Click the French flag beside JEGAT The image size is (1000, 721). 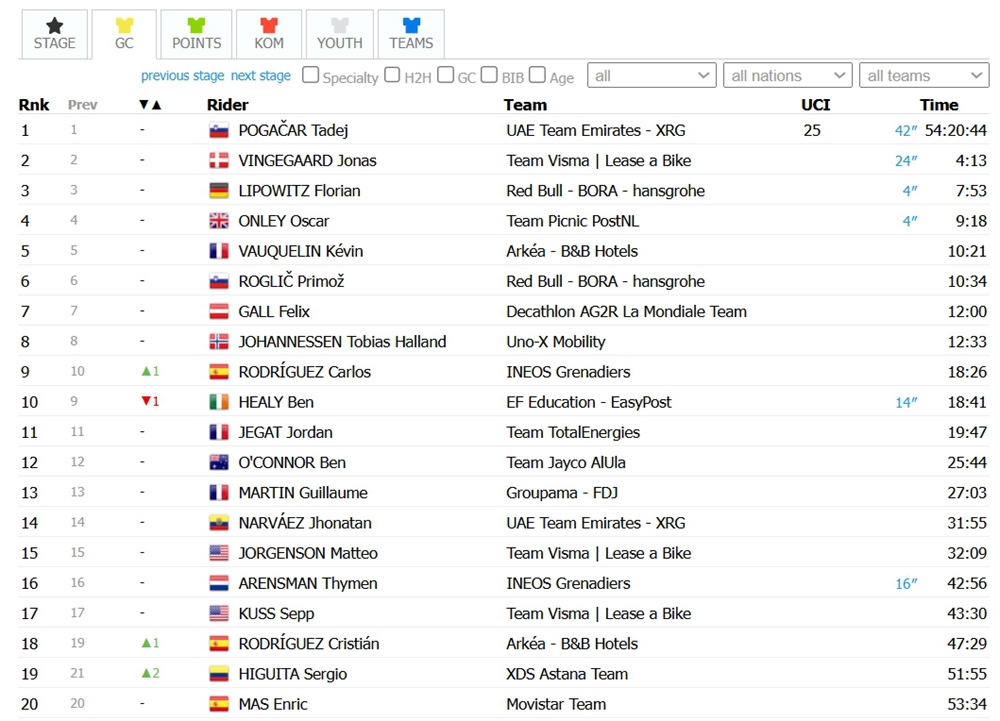tap(219, 432)
